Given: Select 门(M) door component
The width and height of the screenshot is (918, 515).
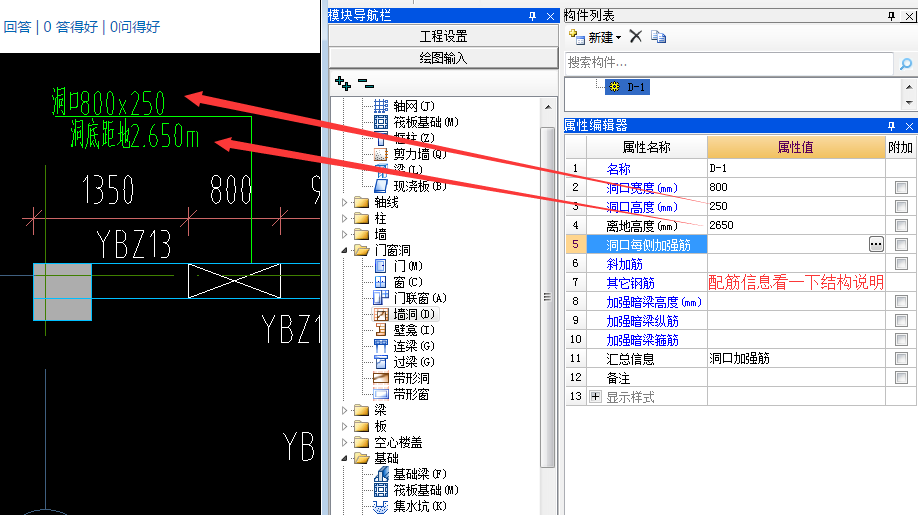Looking at the screenshot, I should pyautogui.click(x=398, y=266).
